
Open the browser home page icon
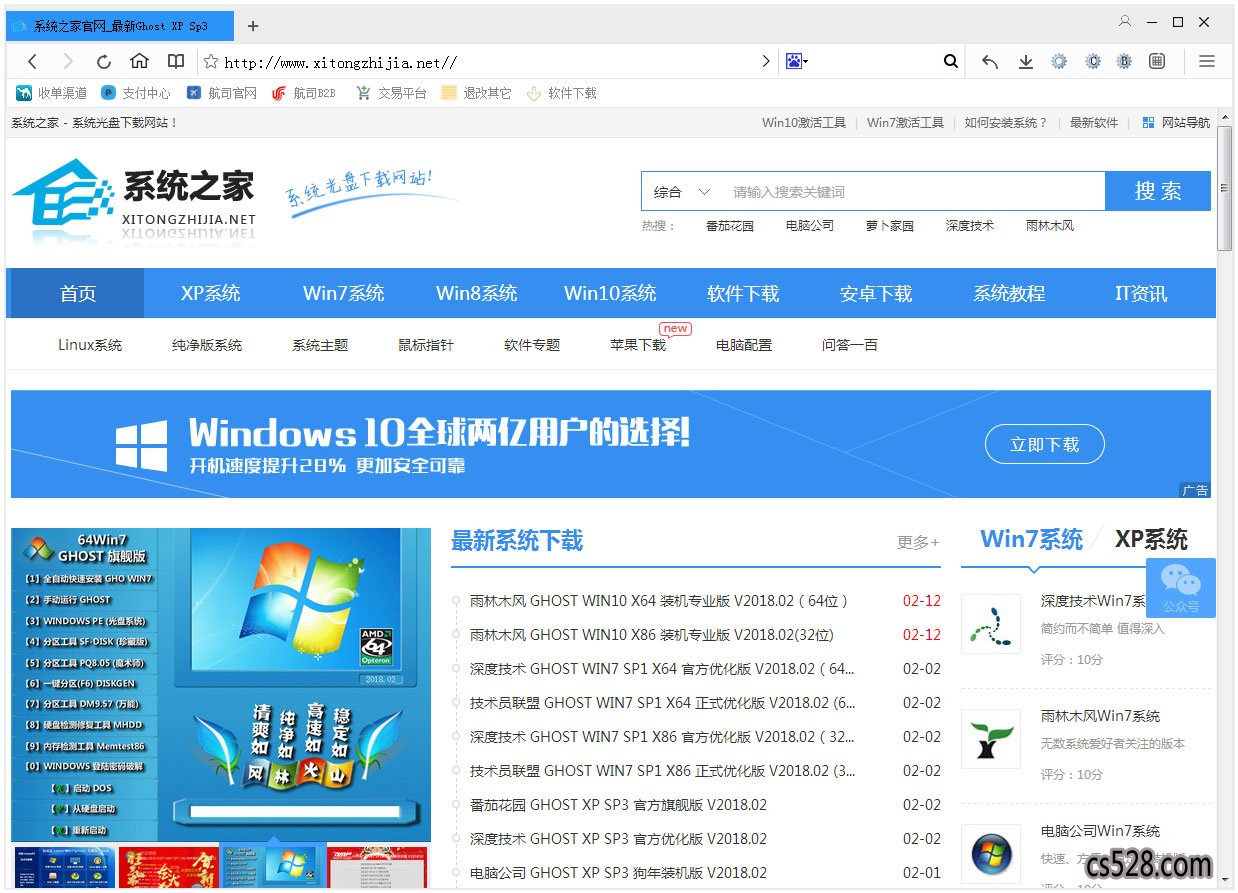(x=139, y=61)
